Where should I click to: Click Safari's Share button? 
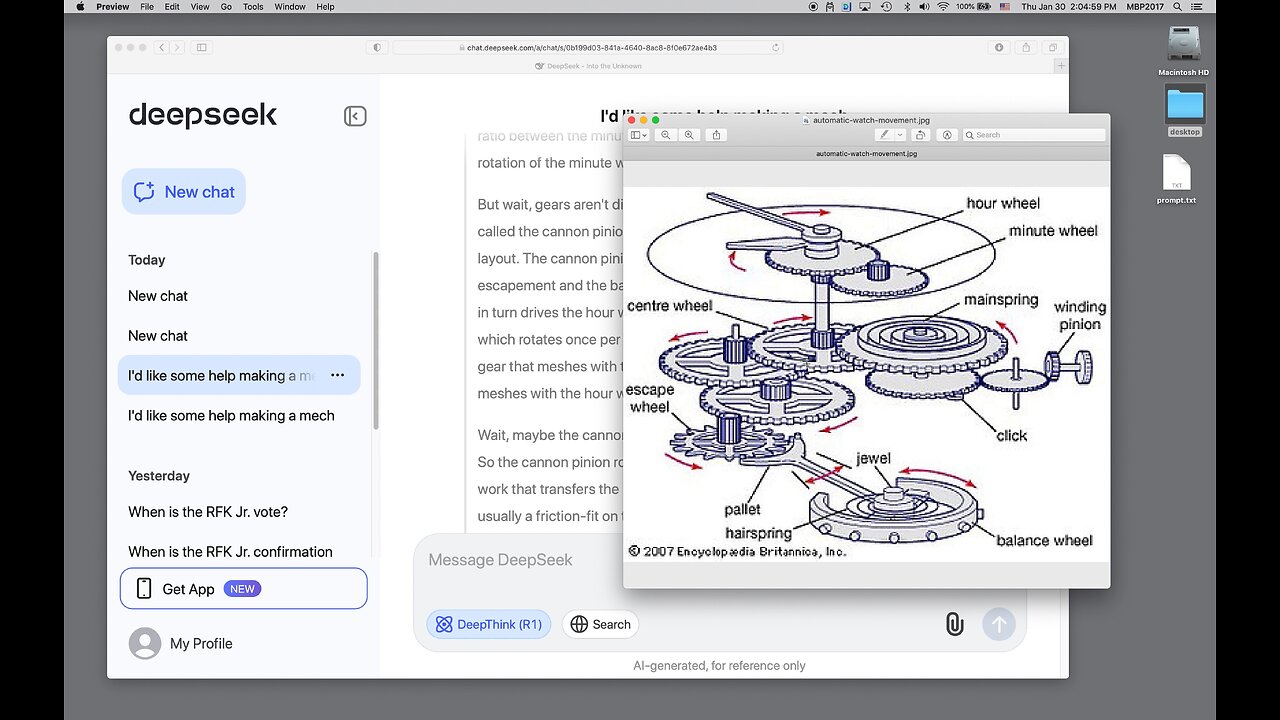[1025, 47]
